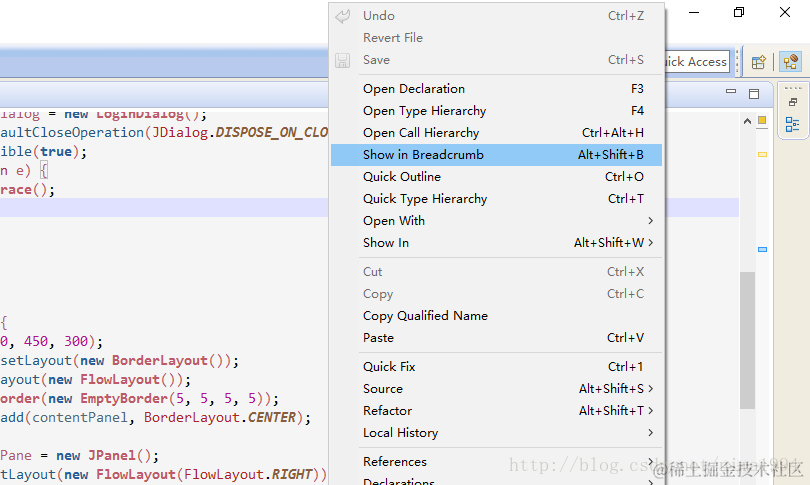This screenshot has height=485, width=810.
Task: Click the editor scrollbar up arrow
Action: click(747, 121)
